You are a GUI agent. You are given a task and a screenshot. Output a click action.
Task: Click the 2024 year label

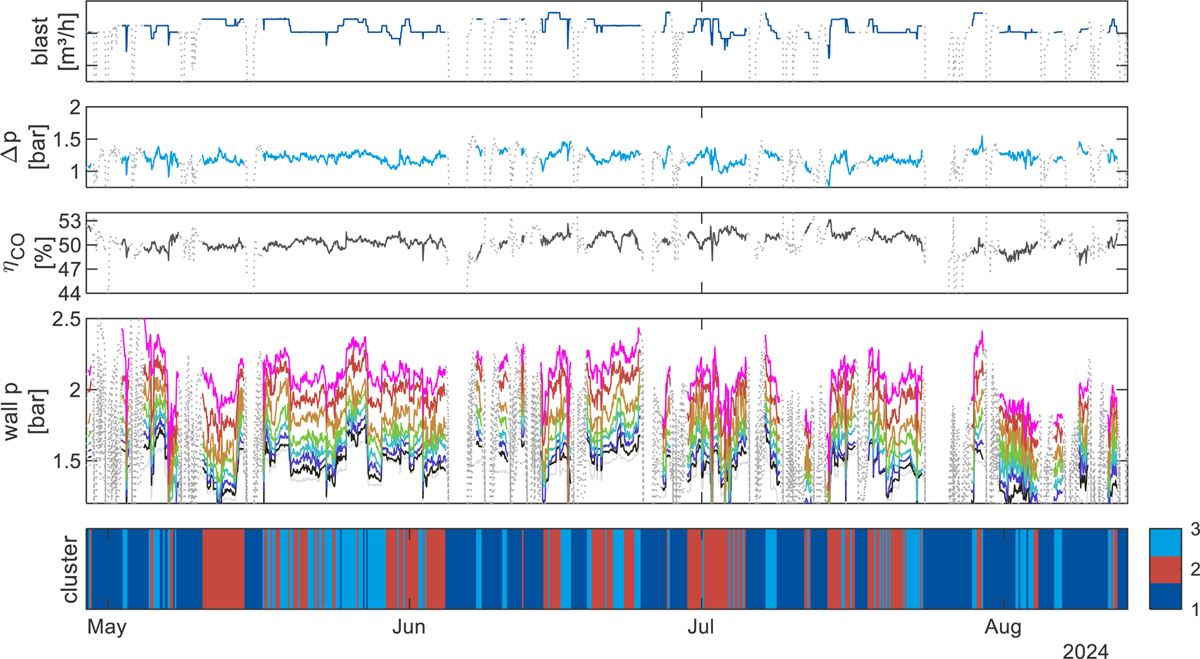(1086, 651)
